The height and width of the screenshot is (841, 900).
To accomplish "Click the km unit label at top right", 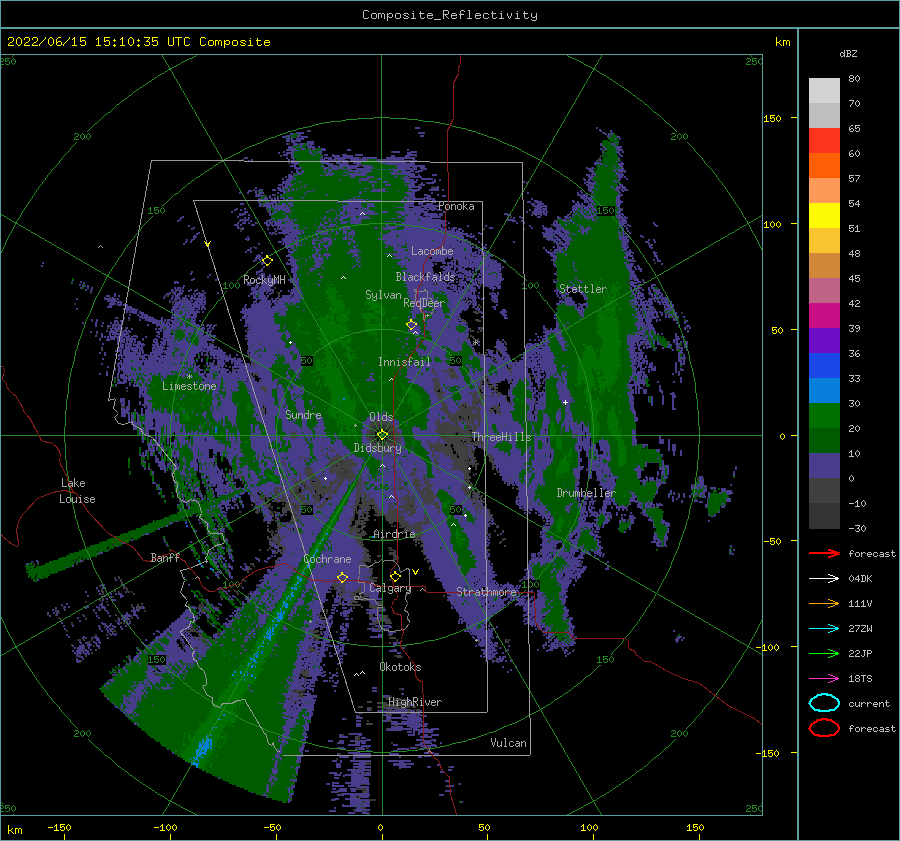I will click(x=782, y=42).
